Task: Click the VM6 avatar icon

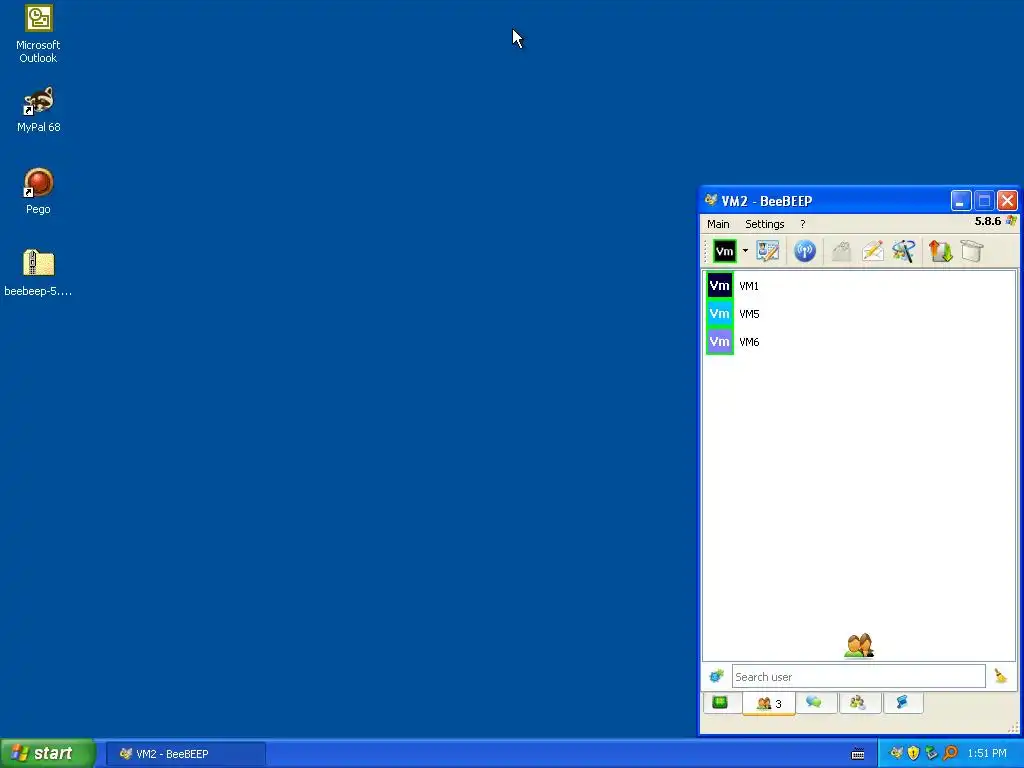Action: tap(720, 342)
